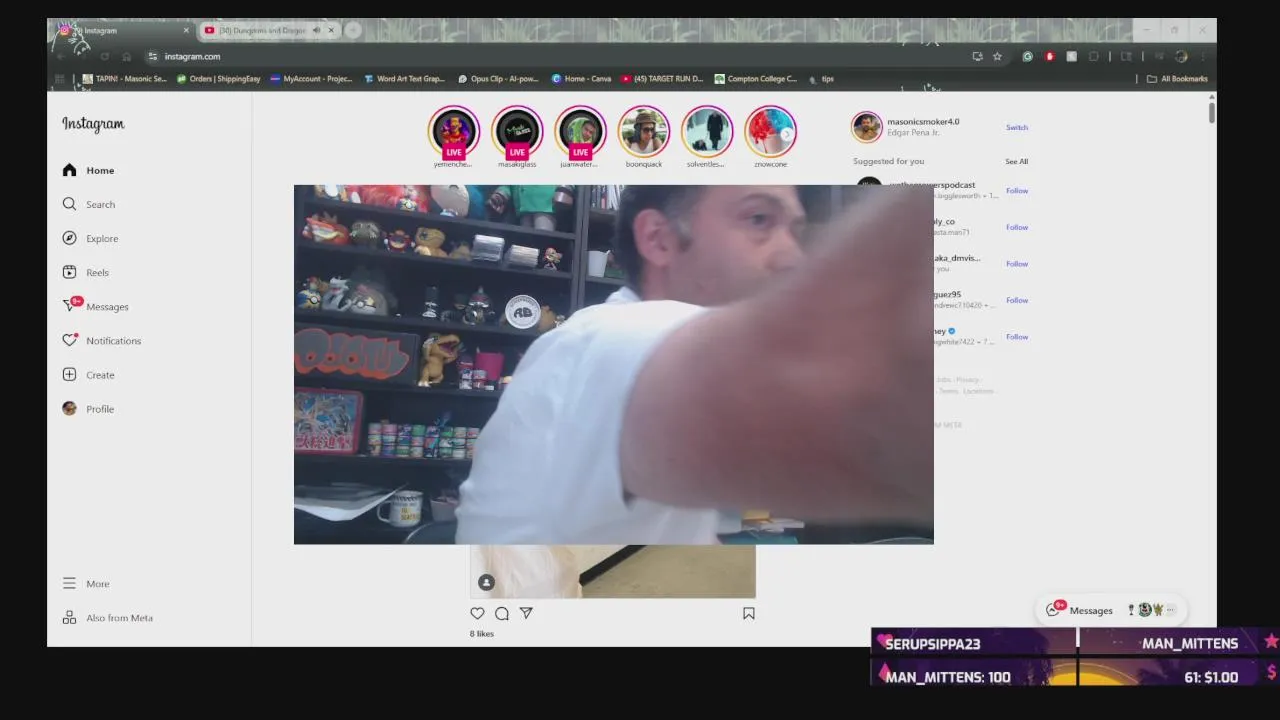Viewport: 1280px width, 720px height.
Task: Open yemenche live story
Action: [453, 132]
